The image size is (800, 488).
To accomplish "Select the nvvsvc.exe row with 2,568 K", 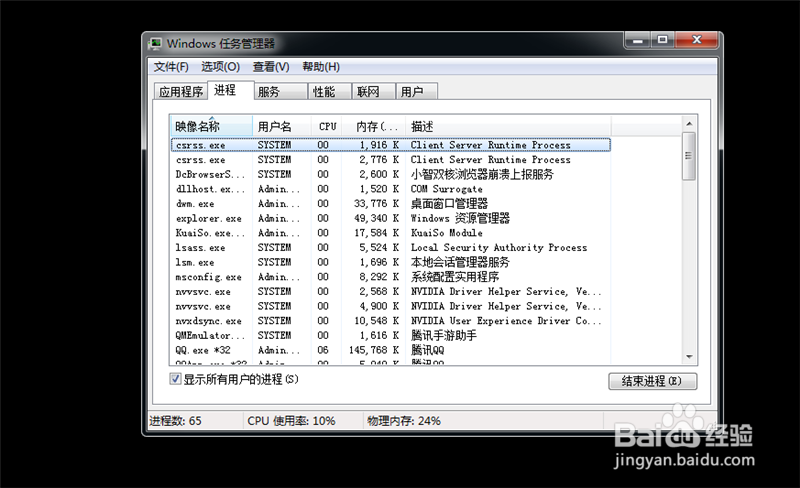I will 390,291.
